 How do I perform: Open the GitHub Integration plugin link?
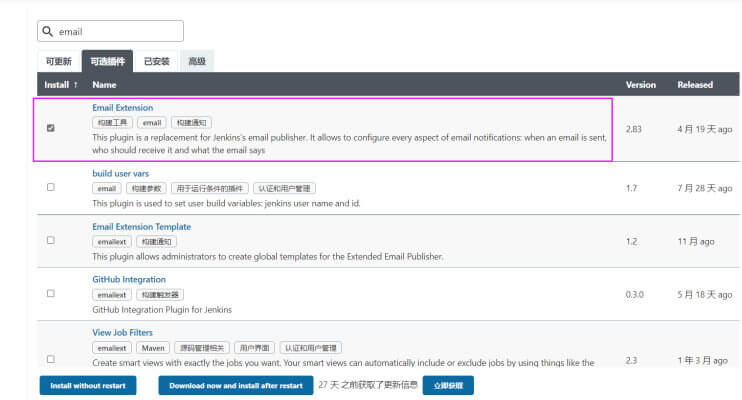[129, 280]
